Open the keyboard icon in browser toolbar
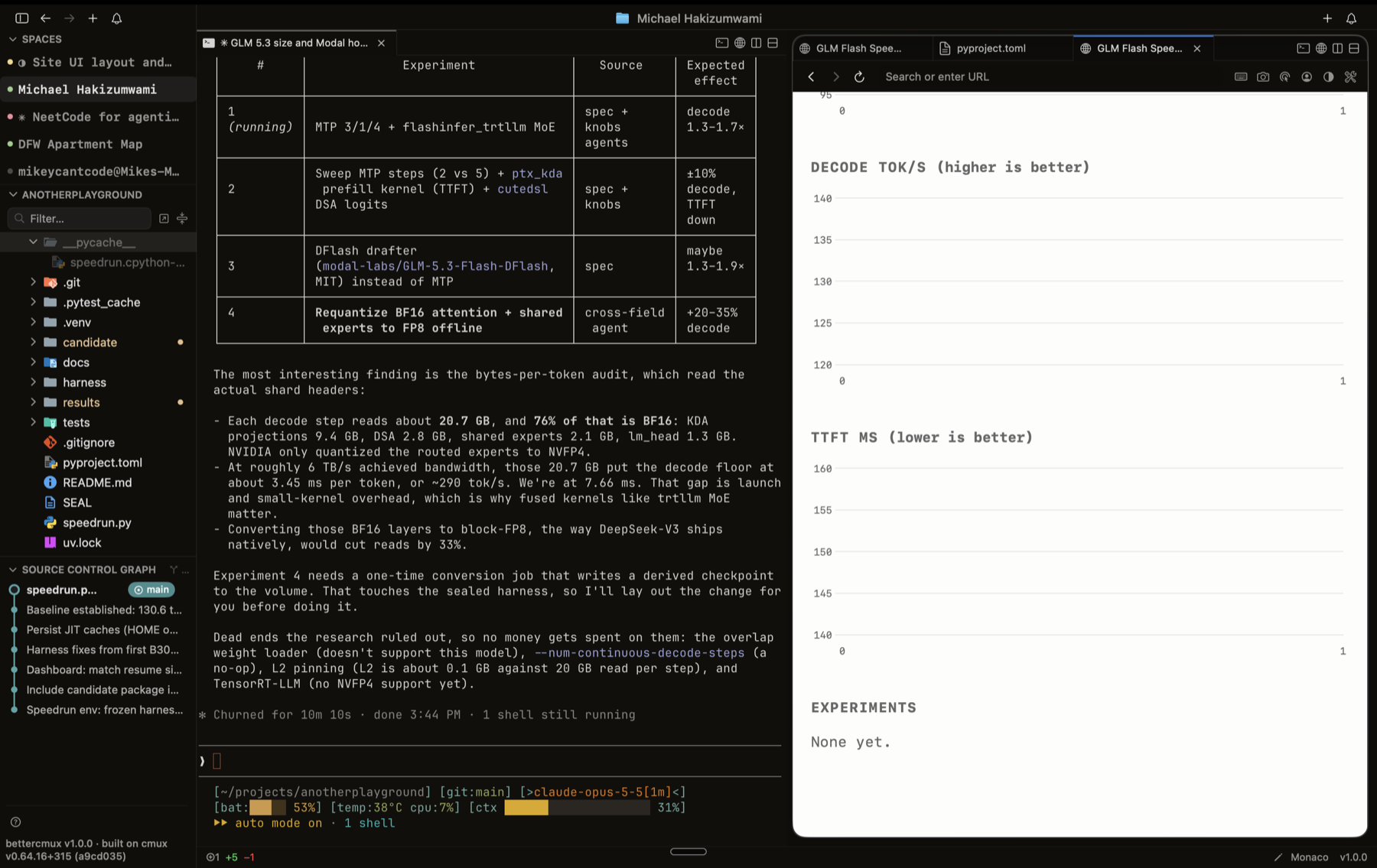 (x=1241, y=76)
